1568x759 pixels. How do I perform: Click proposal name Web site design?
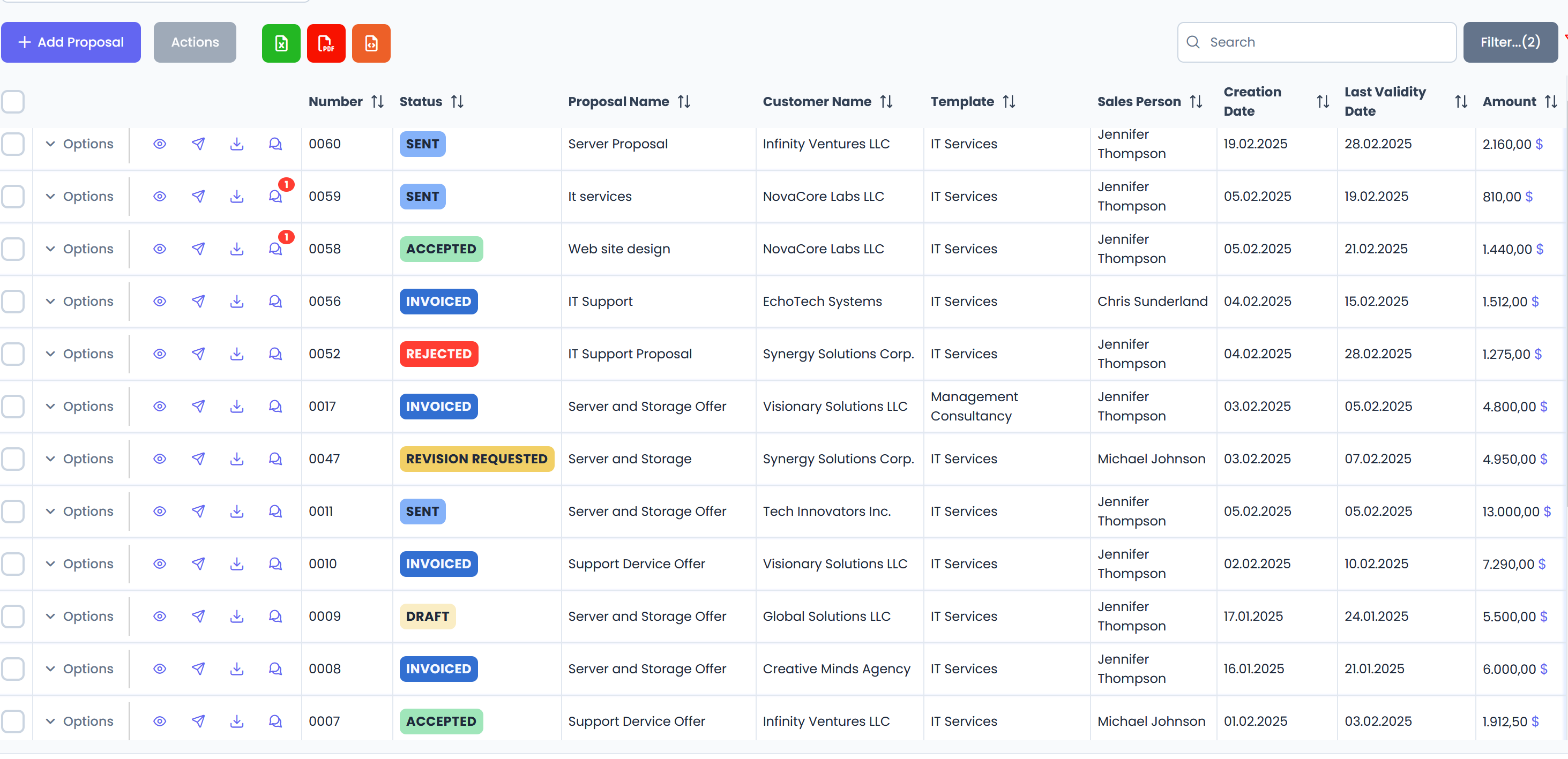point(619,250)
